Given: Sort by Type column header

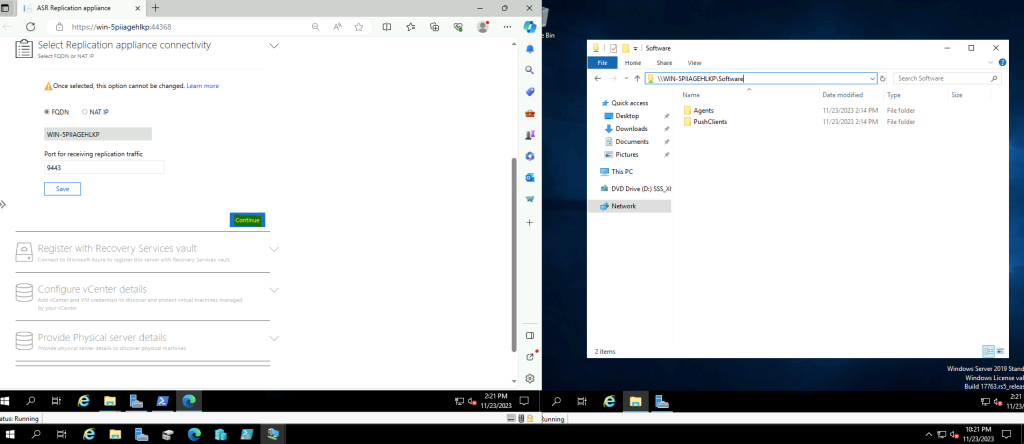Looking at the screenshot, I should coord(916,95).
